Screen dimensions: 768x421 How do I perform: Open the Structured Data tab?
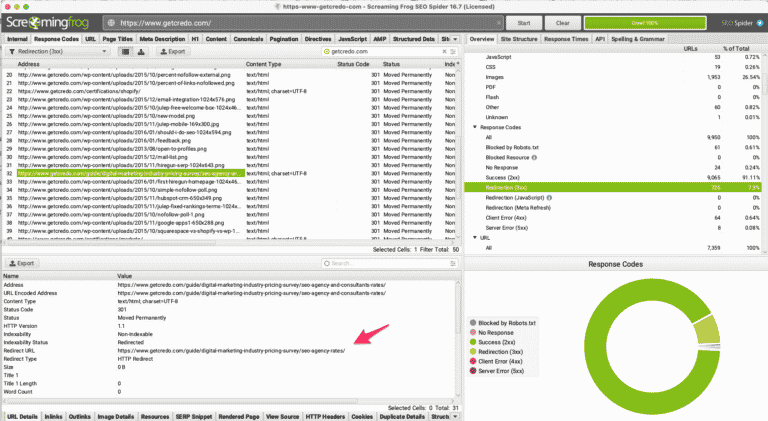click(x=414, y=39)
